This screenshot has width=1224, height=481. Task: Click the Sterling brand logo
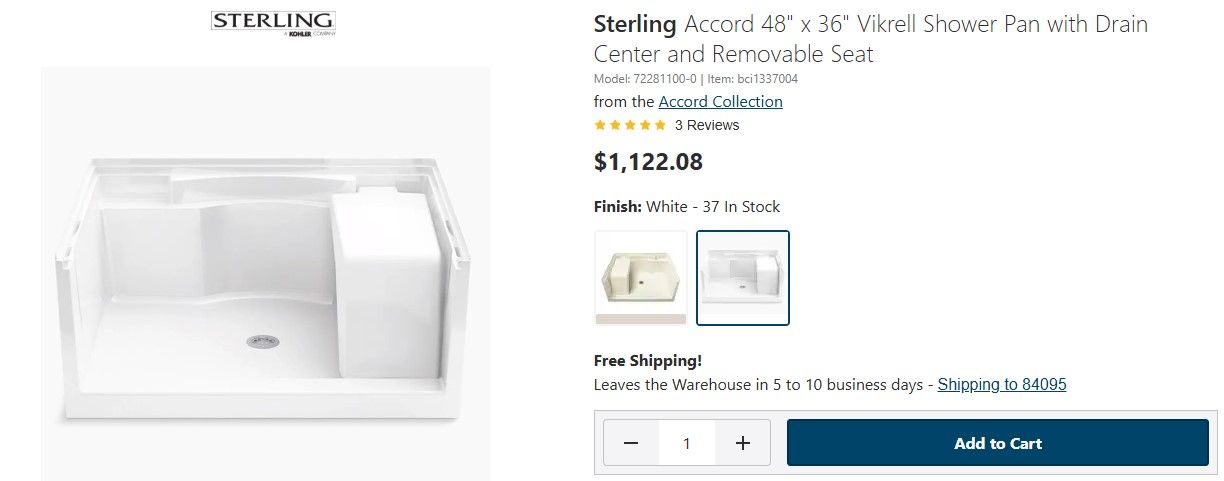coord(273,23)
